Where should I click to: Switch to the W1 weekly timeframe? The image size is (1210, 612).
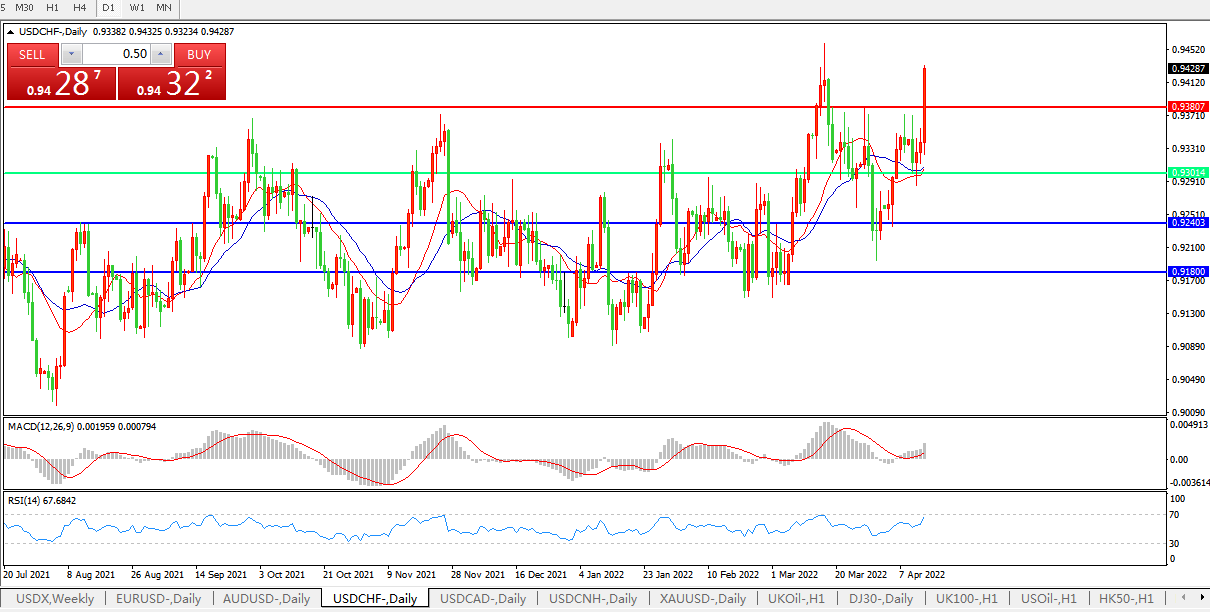[137, 8]
